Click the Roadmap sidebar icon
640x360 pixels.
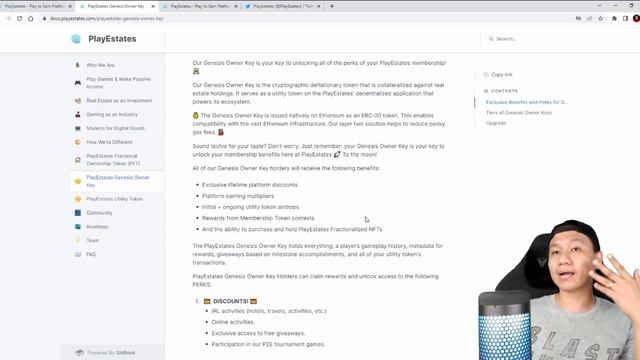coord(78,227)
